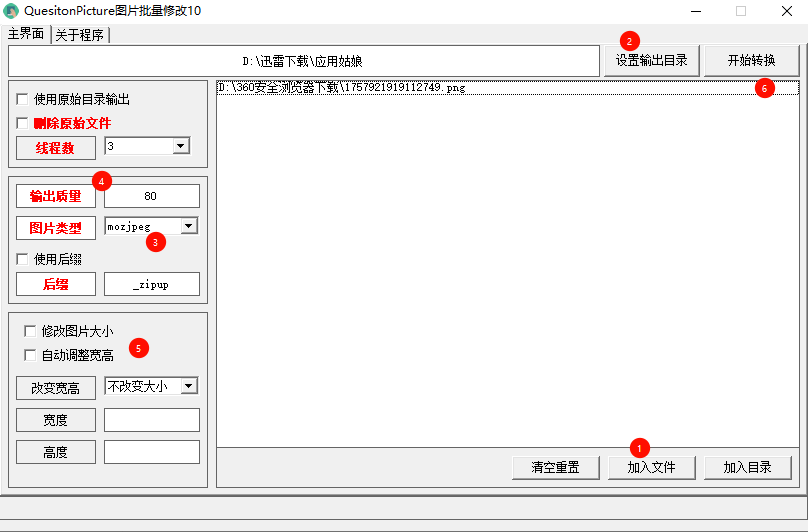
Task: Open the 不改变大小 resize mode dropdown
Action: coord(189,386)
